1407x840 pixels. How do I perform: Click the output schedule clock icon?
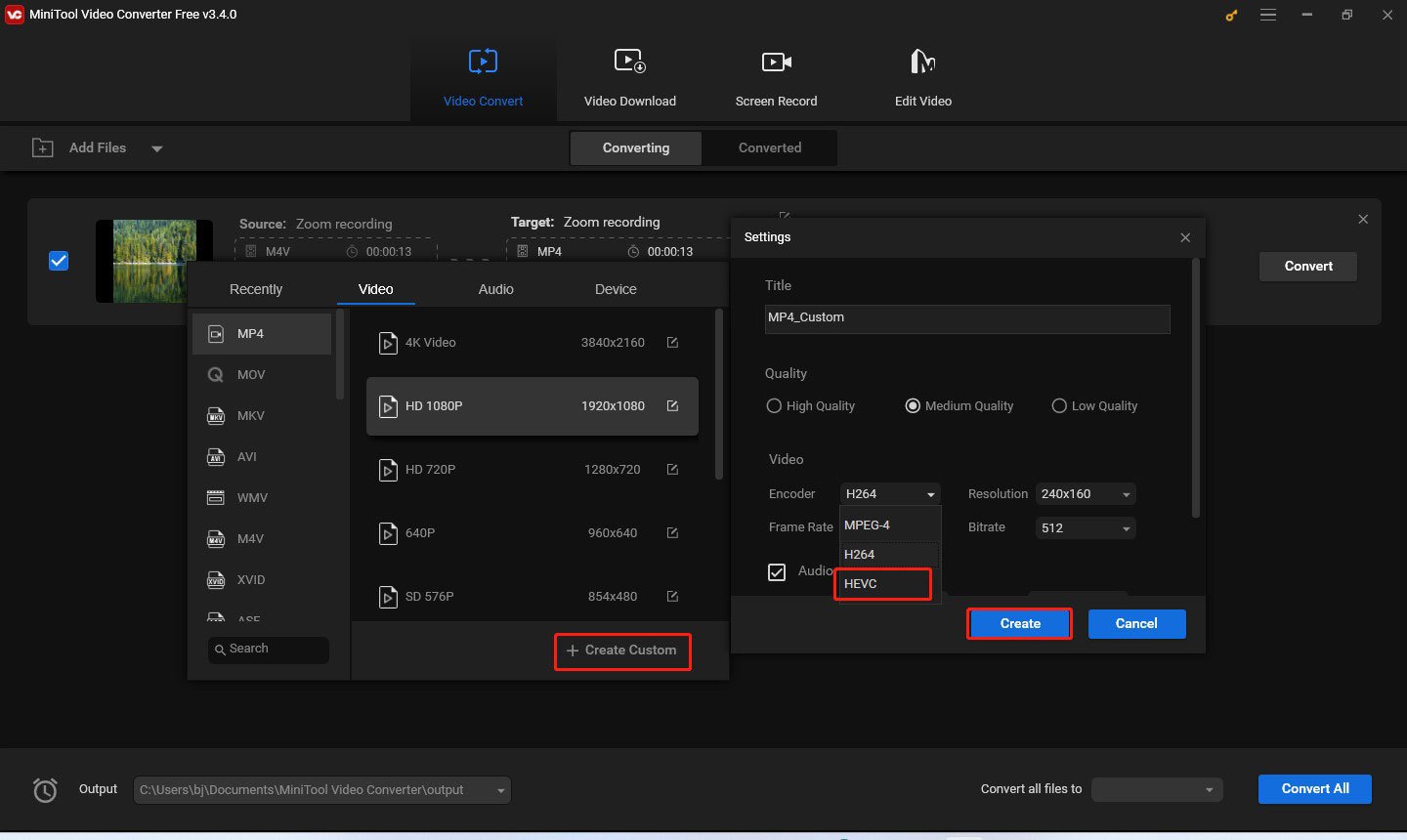click(x=45, y=789)
